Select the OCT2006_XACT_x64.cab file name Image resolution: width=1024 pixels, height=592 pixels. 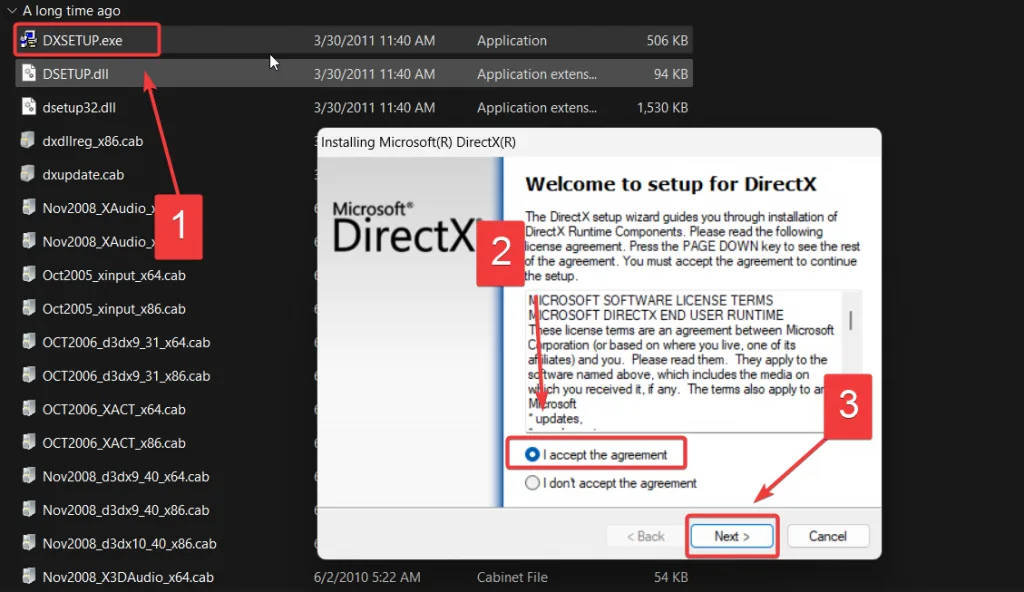114,409
